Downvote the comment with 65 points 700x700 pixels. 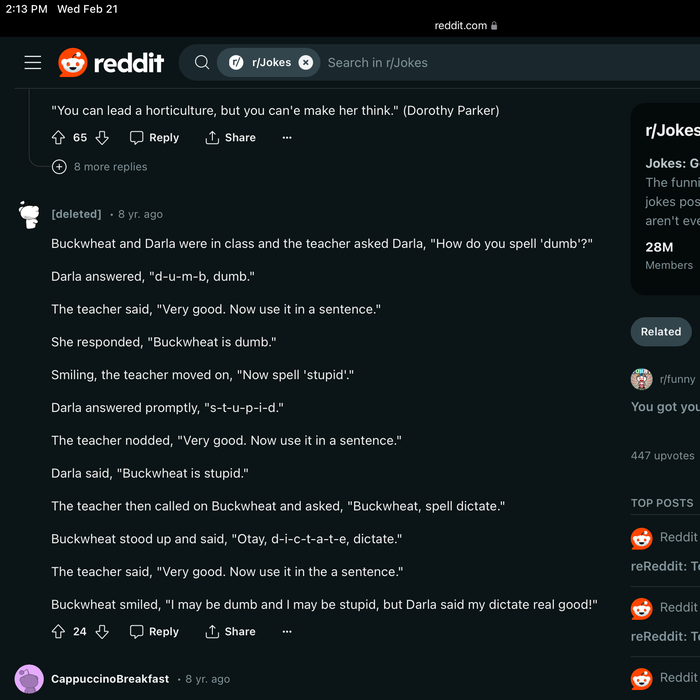click(x=102, y=138)
